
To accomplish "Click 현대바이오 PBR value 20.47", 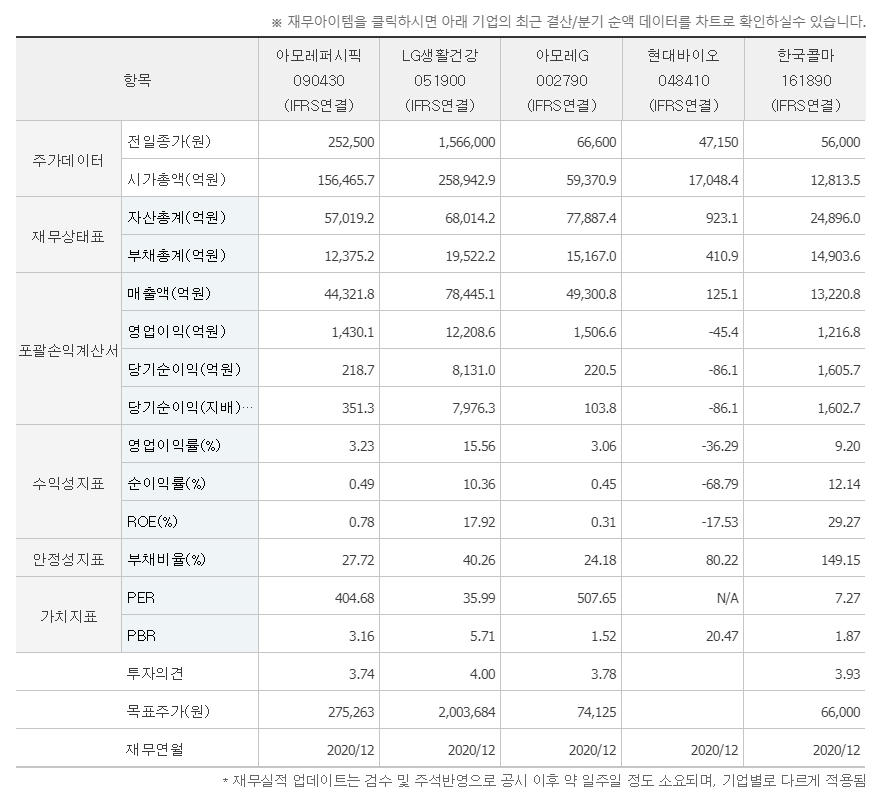I will pyautogui.click(x=722, y=636).
